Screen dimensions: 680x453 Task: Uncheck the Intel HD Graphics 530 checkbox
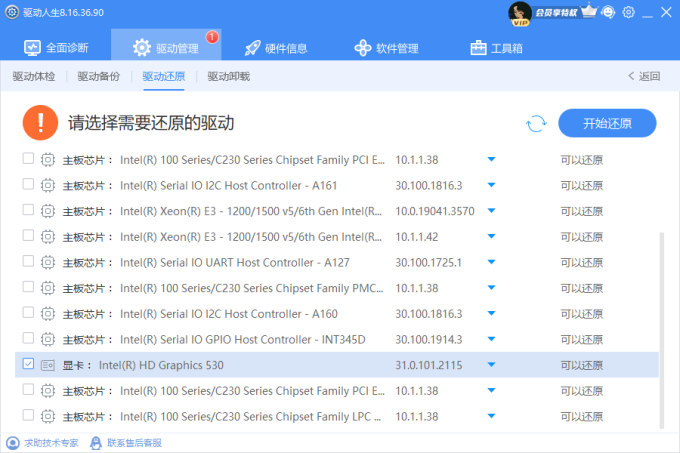pos(28,364)
